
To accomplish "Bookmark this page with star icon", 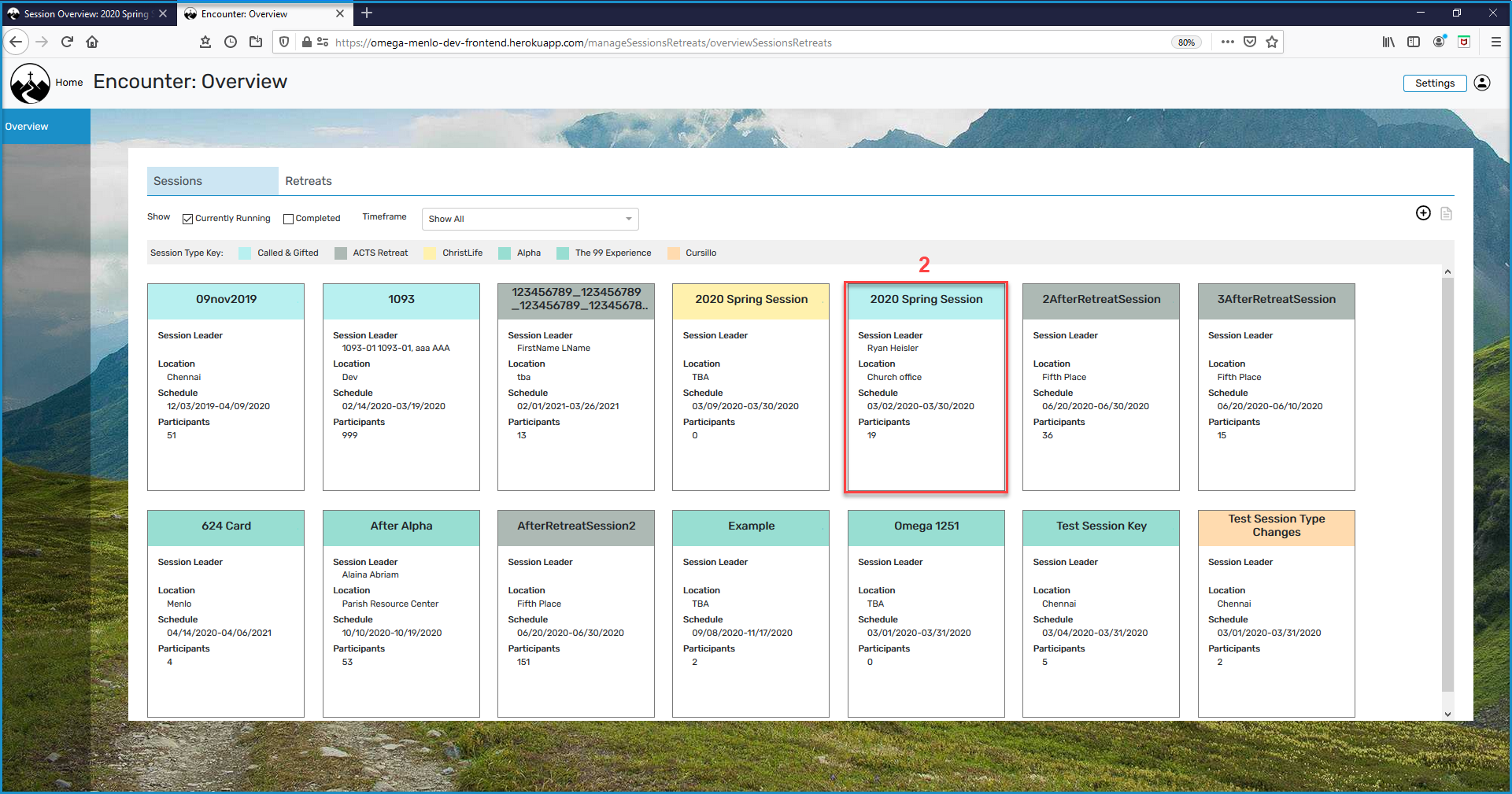I will click(x=1272, y=42).
